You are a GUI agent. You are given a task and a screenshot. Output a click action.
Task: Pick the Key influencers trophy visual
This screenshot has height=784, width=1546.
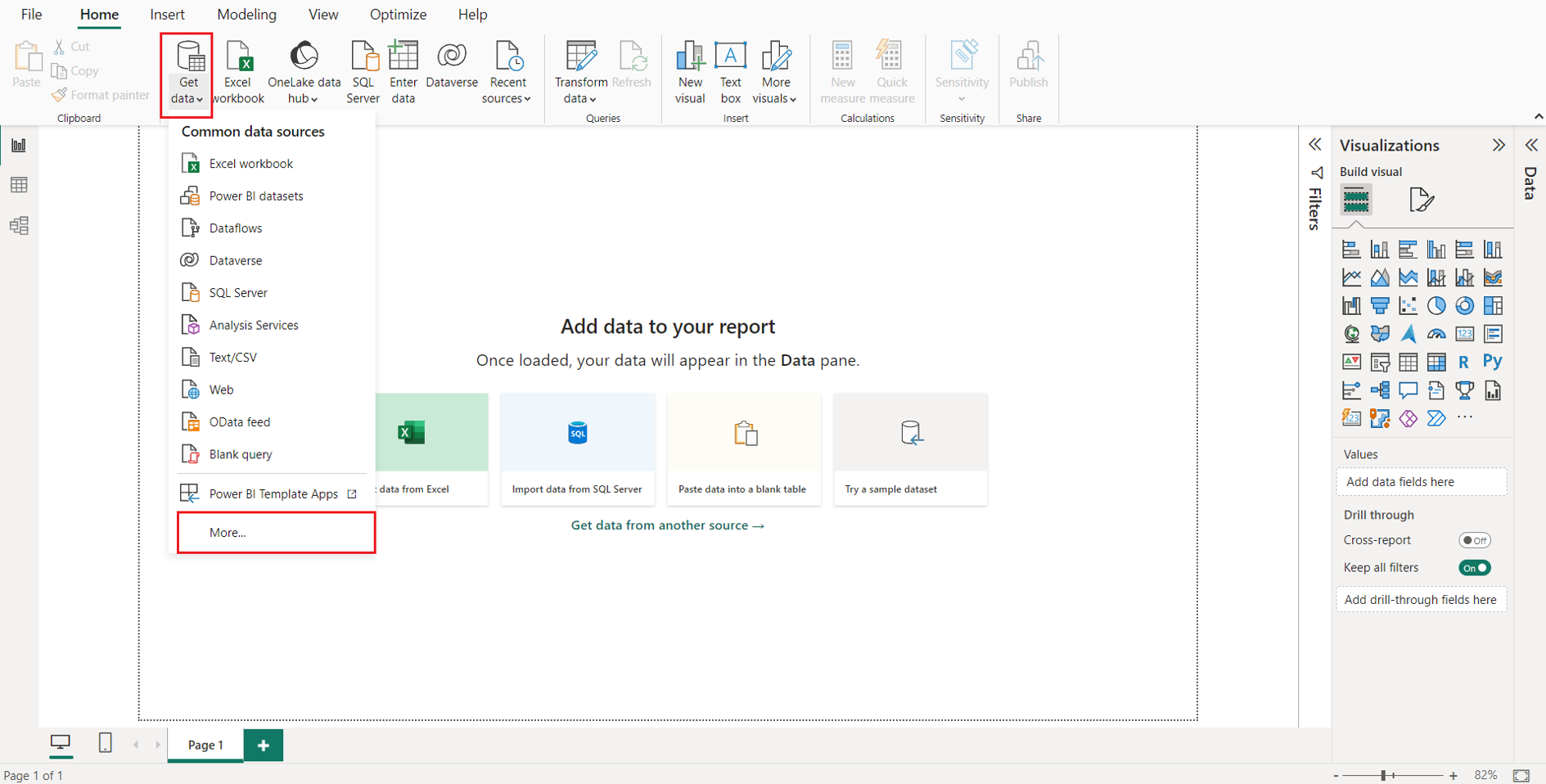[1464, 390]
